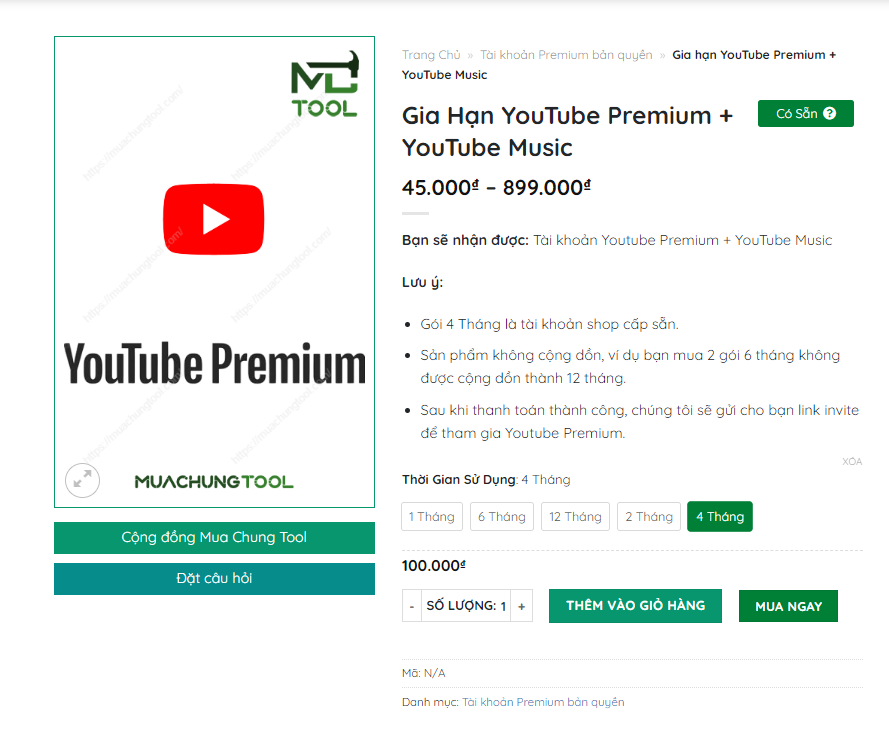Click the red YouTube play logo
The height and width of the screenshot is (737, 889).
(214, 219)
